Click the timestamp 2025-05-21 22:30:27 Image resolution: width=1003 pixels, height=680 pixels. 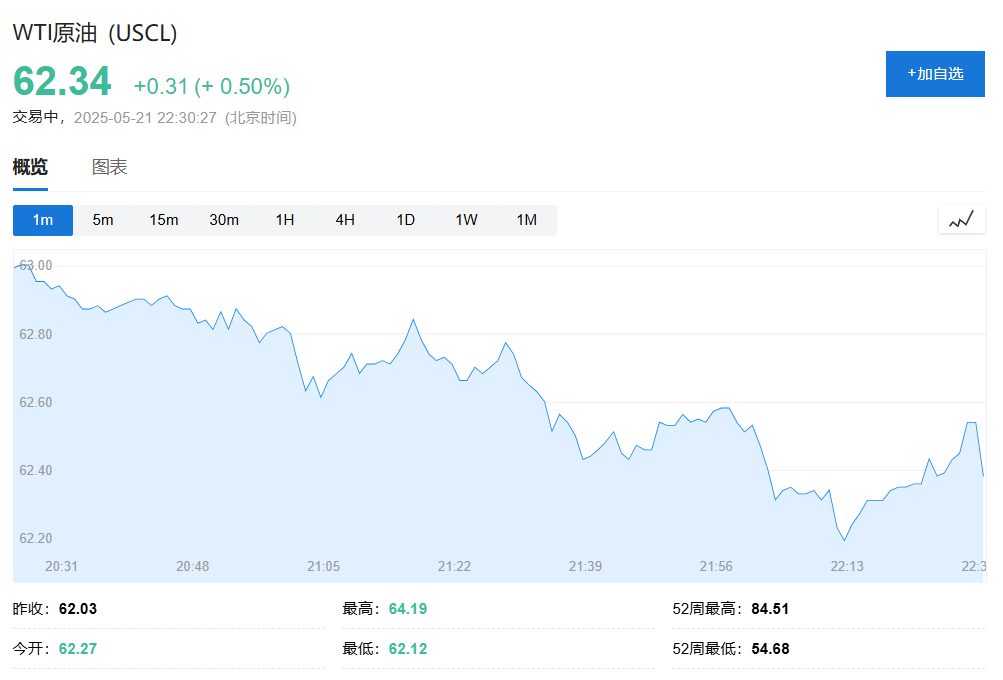(145, 118)
